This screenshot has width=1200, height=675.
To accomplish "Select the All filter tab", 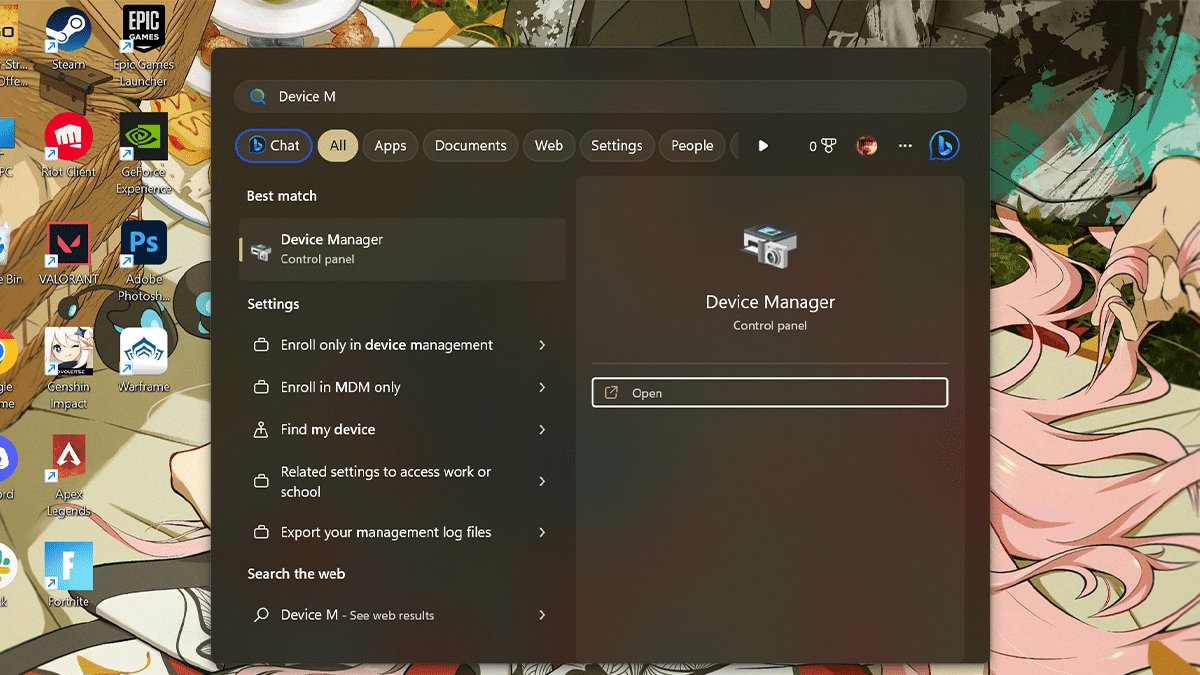I will coord(338,146).
